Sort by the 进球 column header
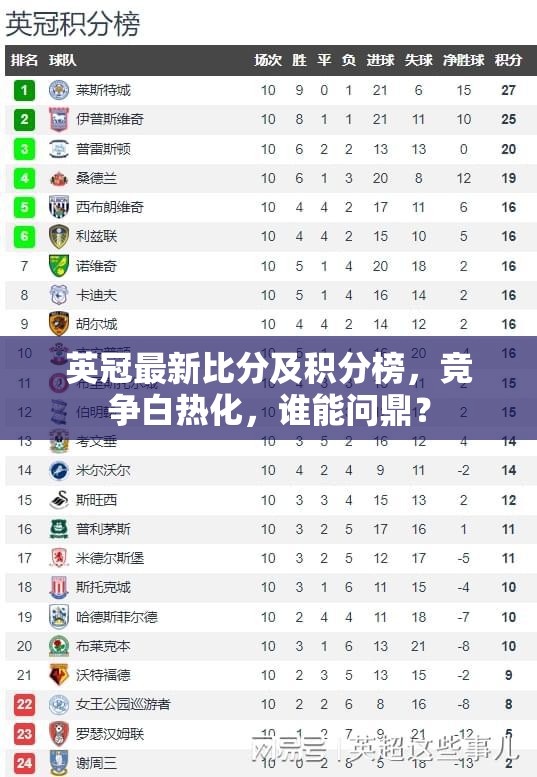The width and height of the screenshot is (537, 777). pos(380,60)
